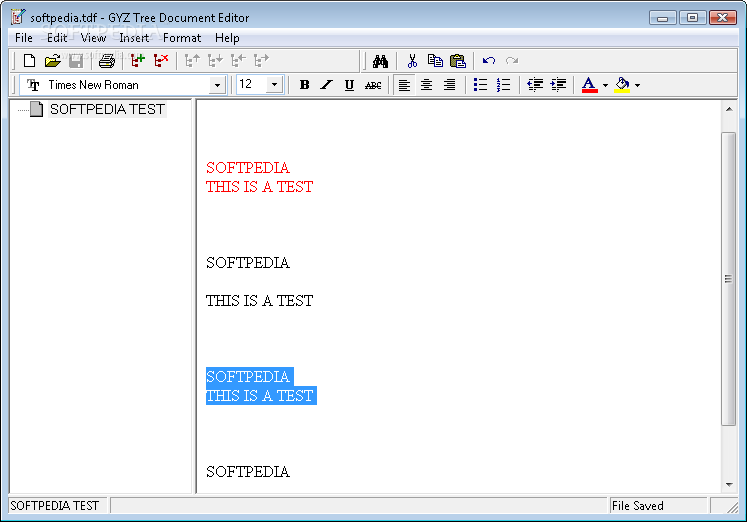747x522 pixels.
Task: Open a file with the folder icon
Action: tap(53, 61)
